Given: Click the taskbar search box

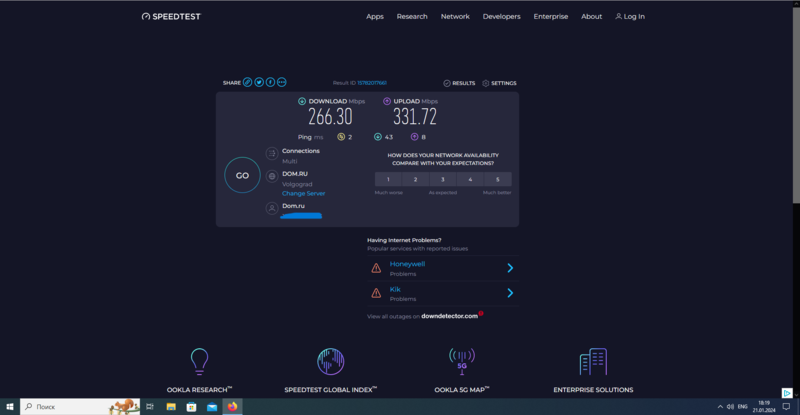Looking at the screenshot, I should (x=80, y=407).
